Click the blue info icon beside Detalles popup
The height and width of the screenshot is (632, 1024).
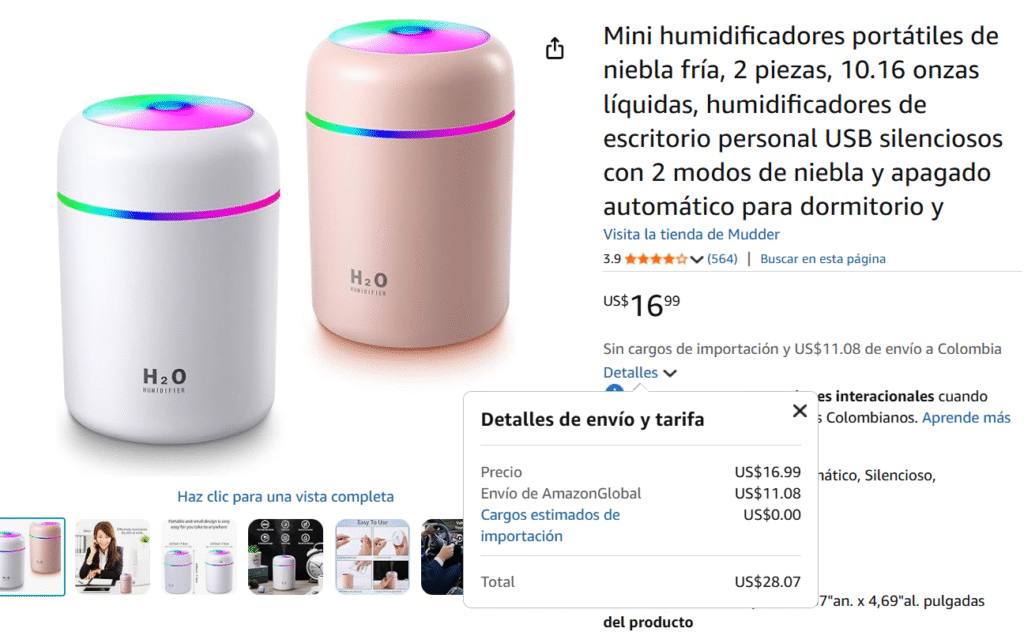click(614, 390)
